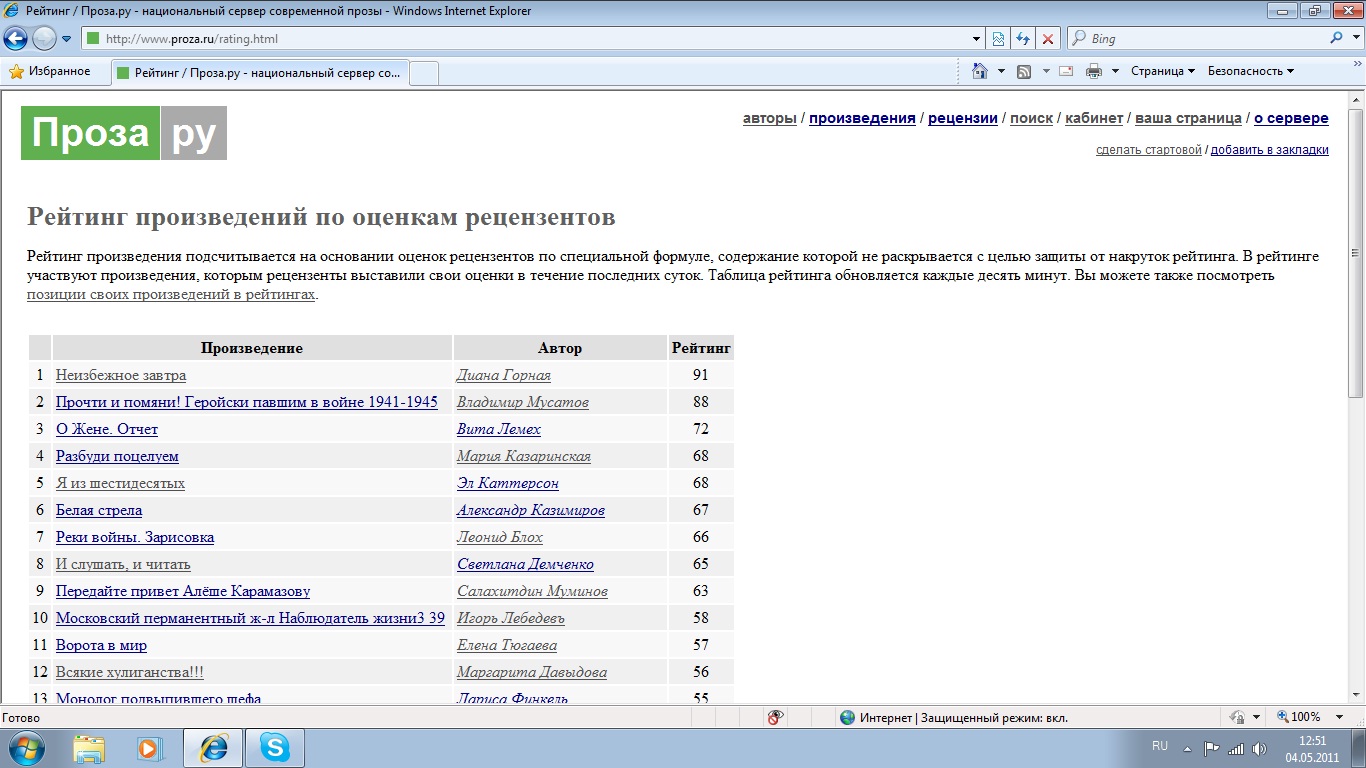1366x768 pixels.
Task: Click the red Stop loading icon
Action: pyautogui.click(x=1048, y=39)
